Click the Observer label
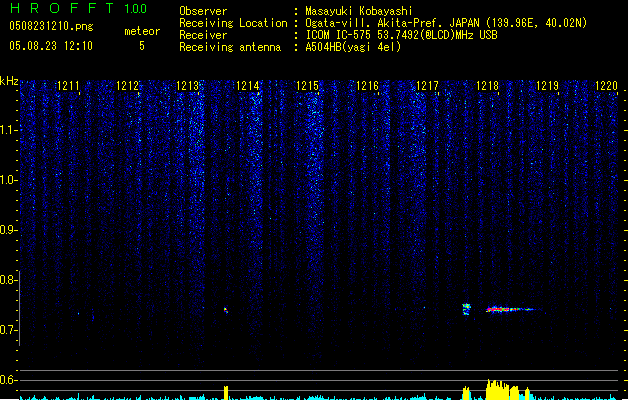Screen dimensions: 629x400 coord(203,11)
